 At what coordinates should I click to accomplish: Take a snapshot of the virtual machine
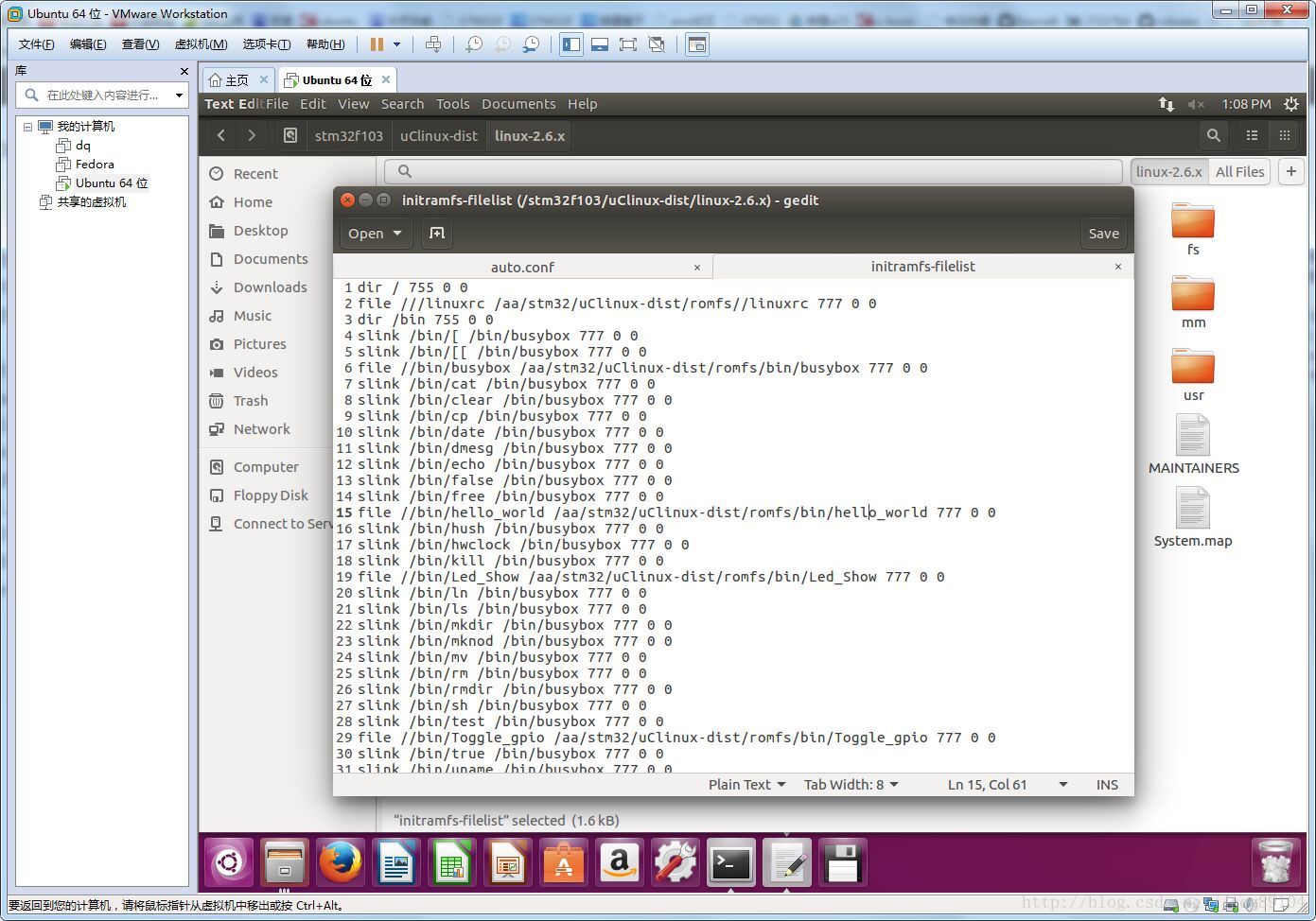(474, 44)
